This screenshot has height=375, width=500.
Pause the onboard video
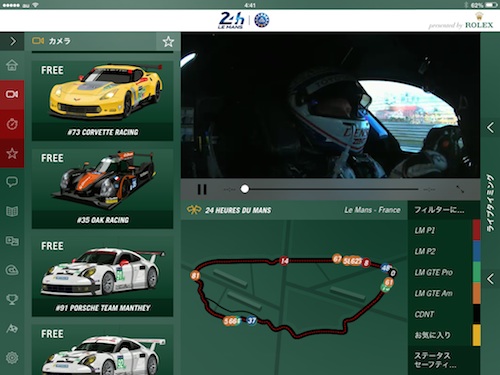[x=202, y=189]
